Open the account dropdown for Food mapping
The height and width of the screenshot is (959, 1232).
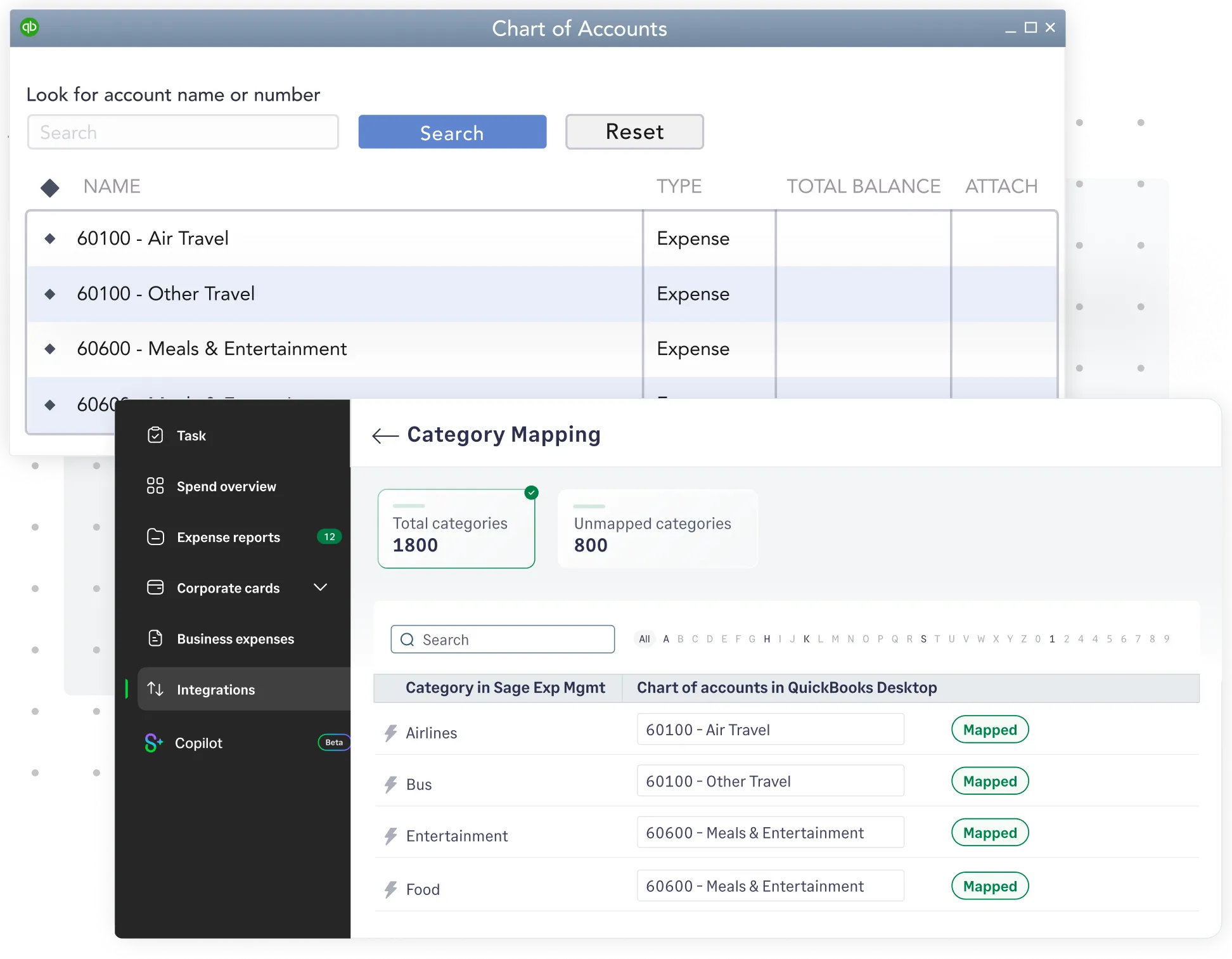[x=770, y=885]
